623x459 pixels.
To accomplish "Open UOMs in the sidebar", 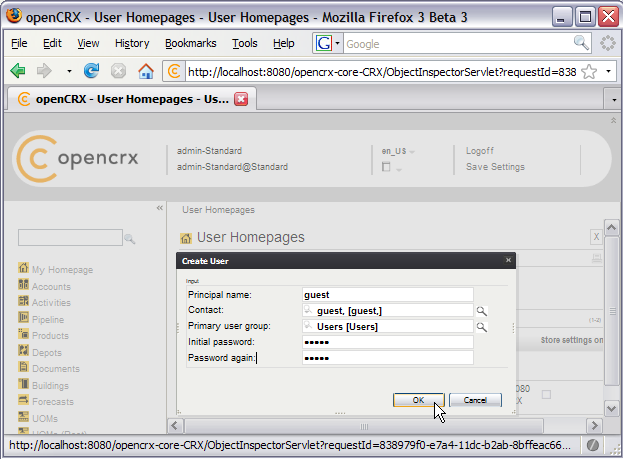I will 45,418.
